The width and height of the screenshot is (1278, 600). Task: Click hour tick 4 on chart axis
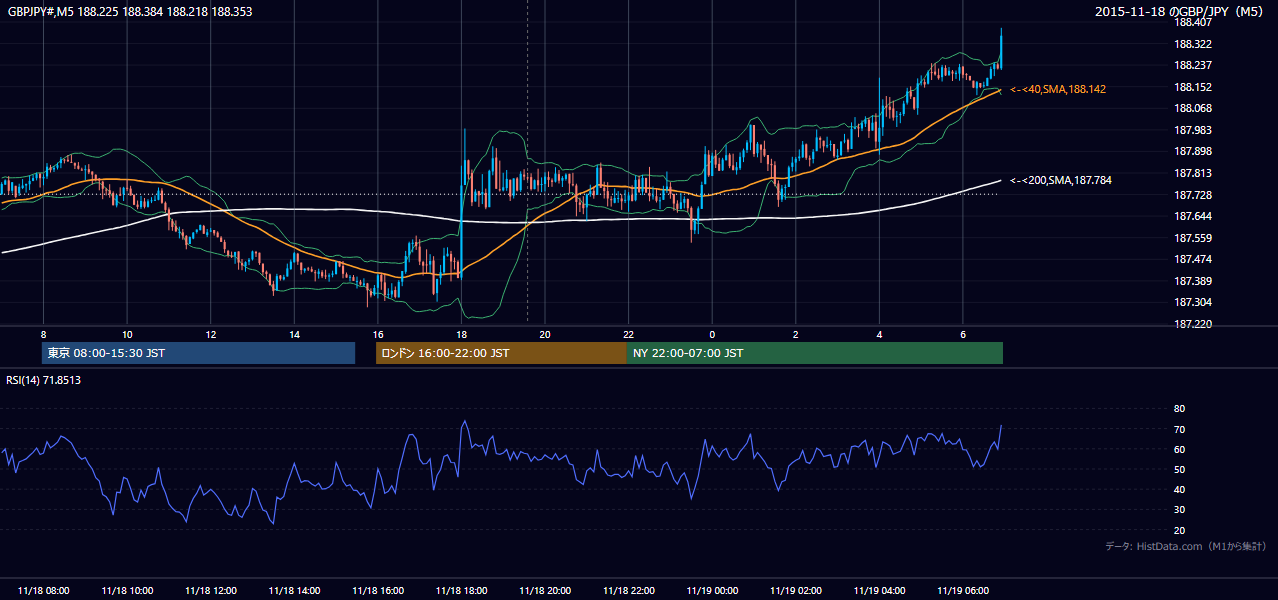coord(879,334)
